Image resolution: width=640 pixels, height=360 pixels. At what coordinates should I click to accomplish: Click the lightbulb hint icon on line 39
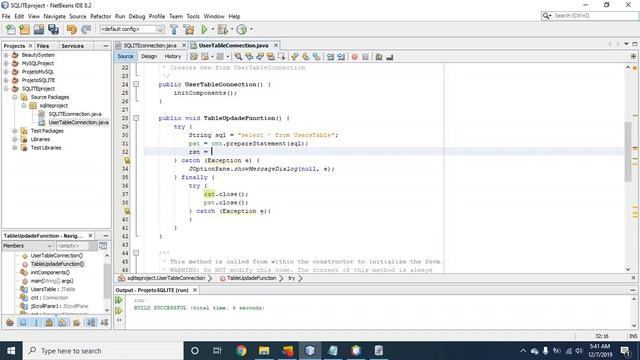point(127,211)
